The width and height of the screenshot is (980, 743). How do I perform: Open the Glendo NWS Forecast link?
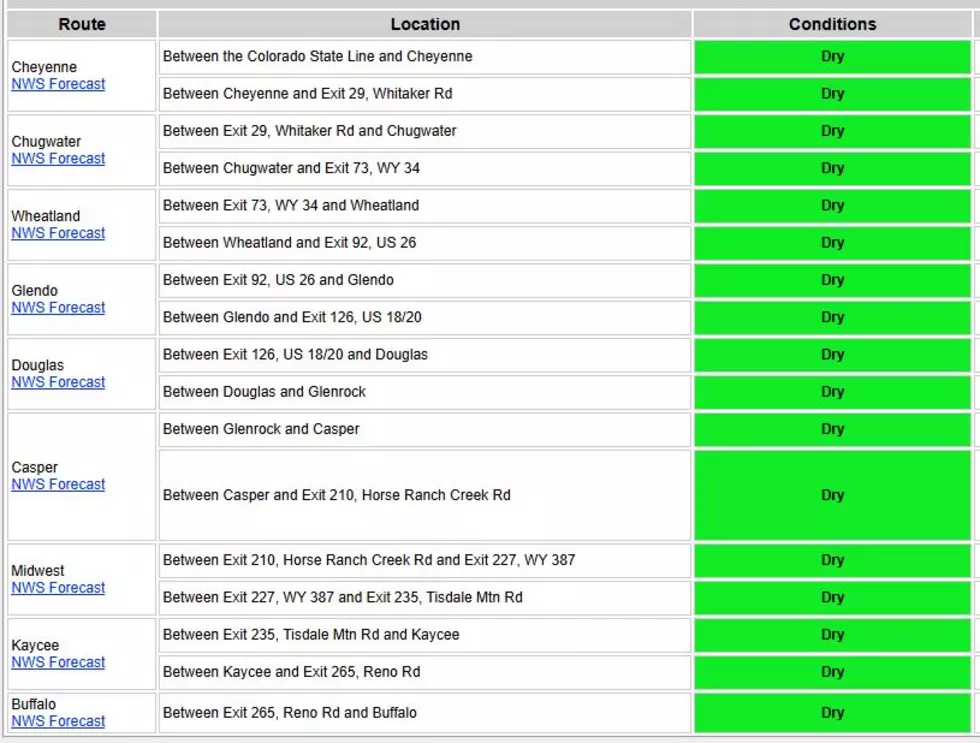[x=58, y=307]
